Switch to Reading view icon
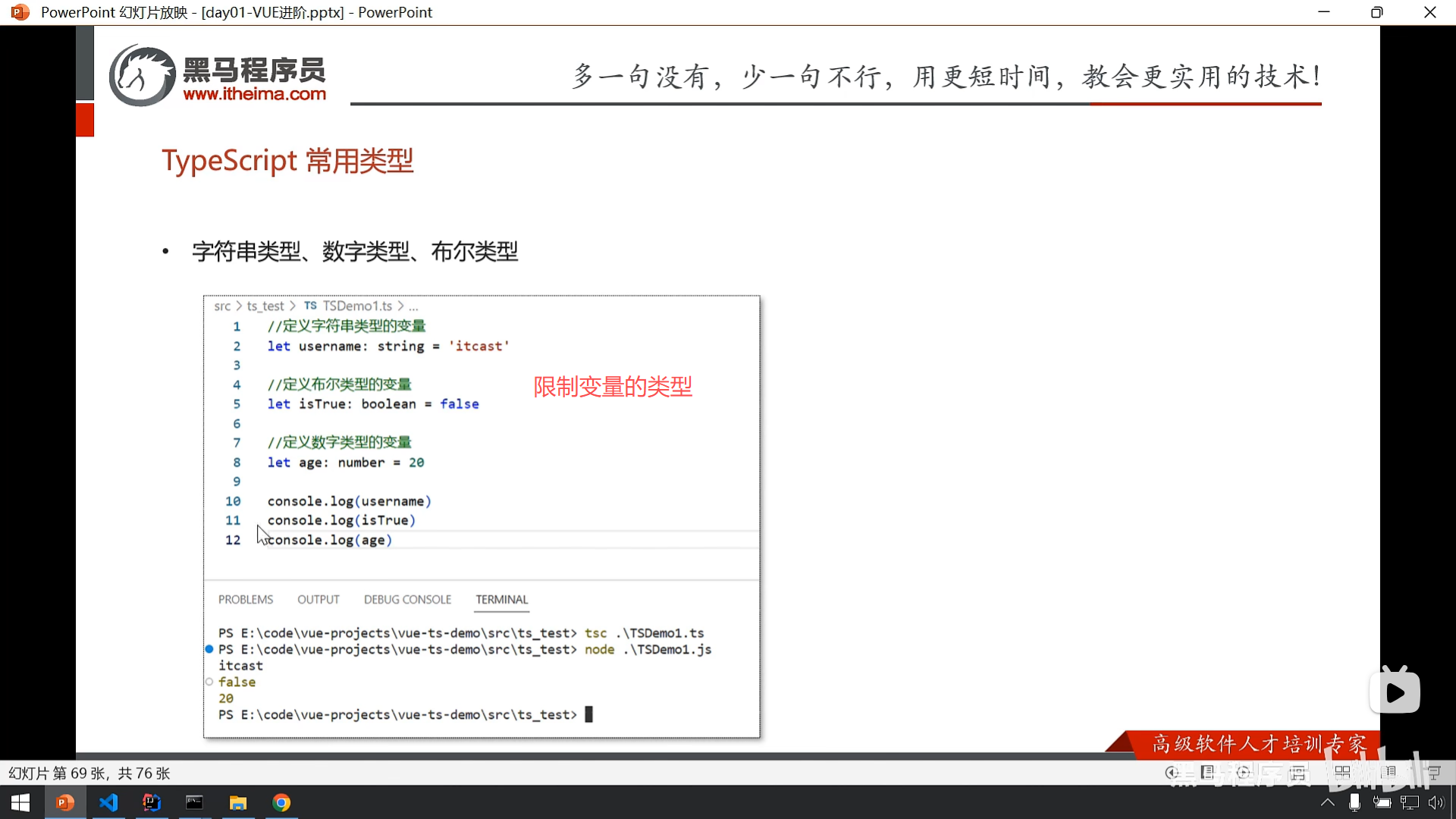This screenshot has height=819, width=1456. coord(1389,773)
